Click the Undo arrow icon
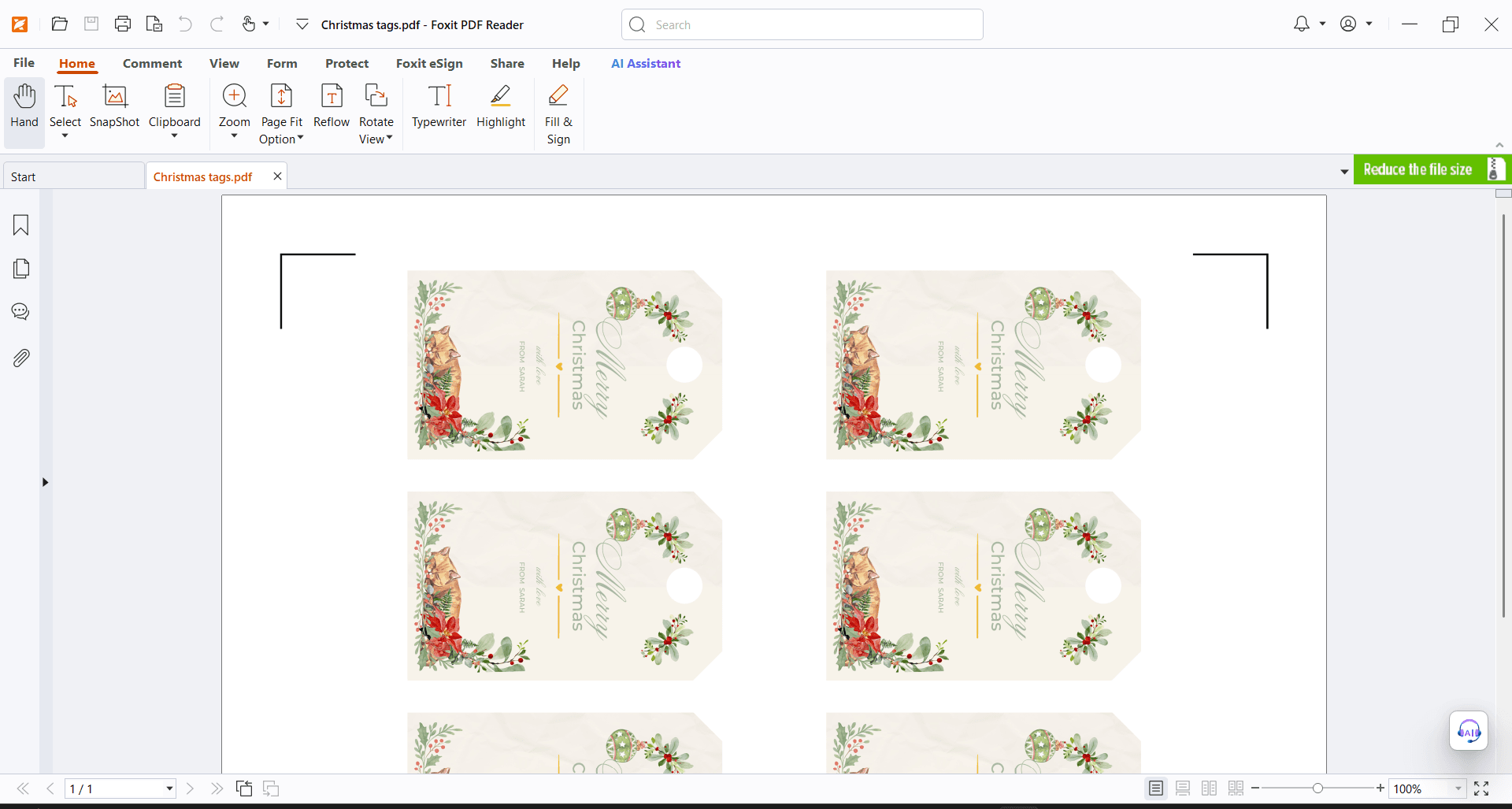 point(185,24)
